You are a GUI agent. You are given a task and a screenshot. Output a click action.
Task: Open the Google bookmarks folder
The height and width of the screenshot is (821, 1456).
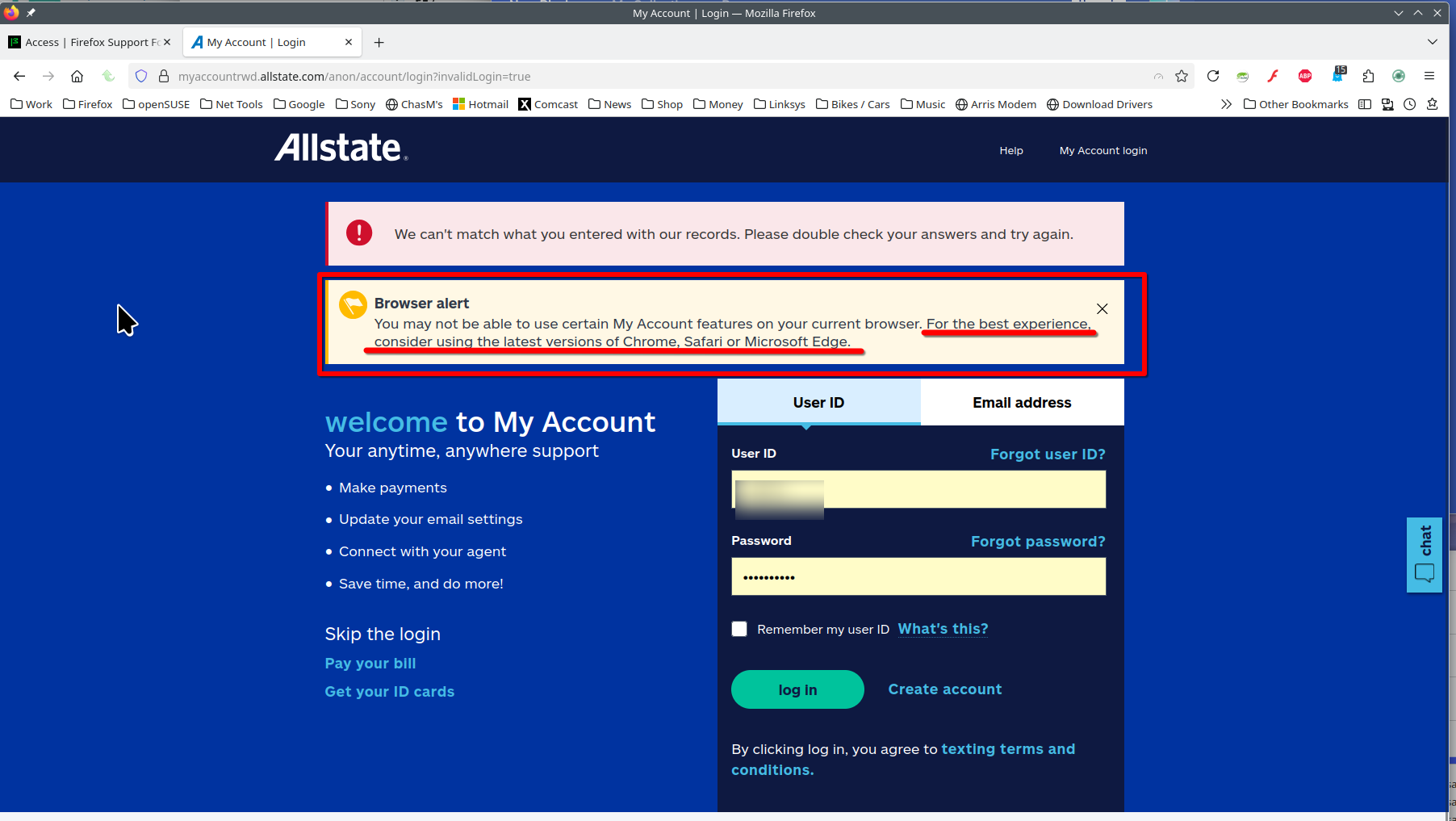coord(299,104)
